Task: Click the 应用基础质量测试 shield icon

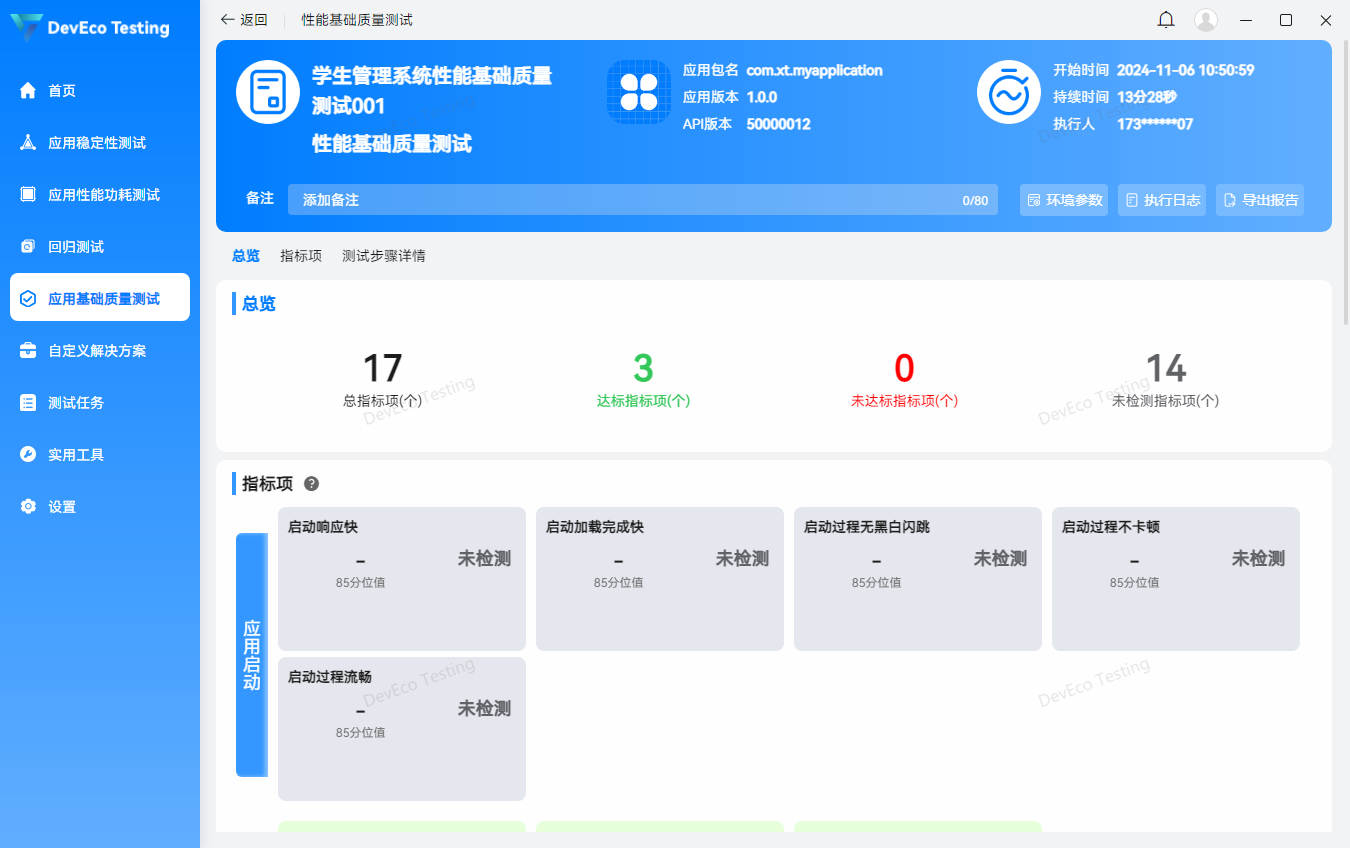Action: (28, 299)
